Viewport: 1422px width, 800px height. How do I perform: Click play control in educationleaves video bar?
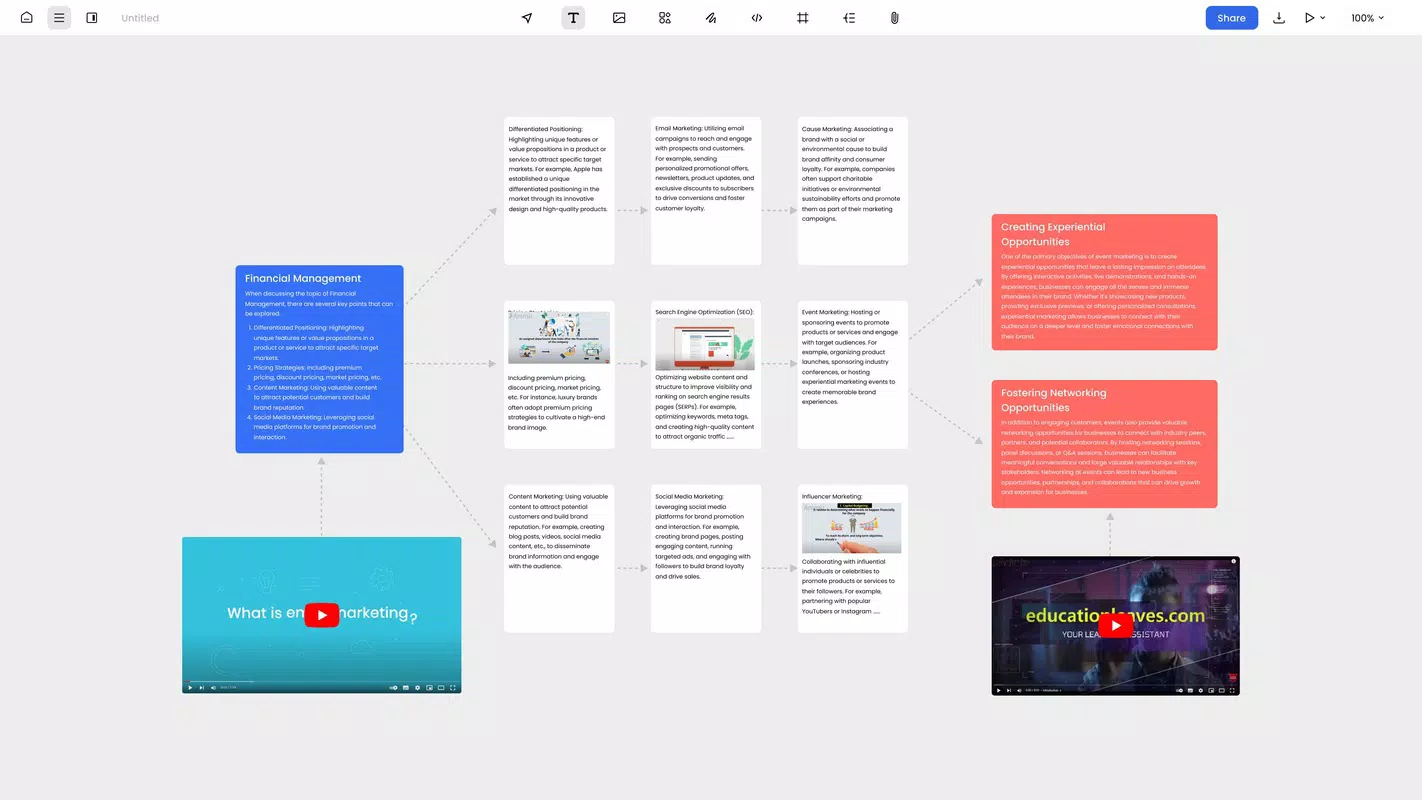coord(998,690)
